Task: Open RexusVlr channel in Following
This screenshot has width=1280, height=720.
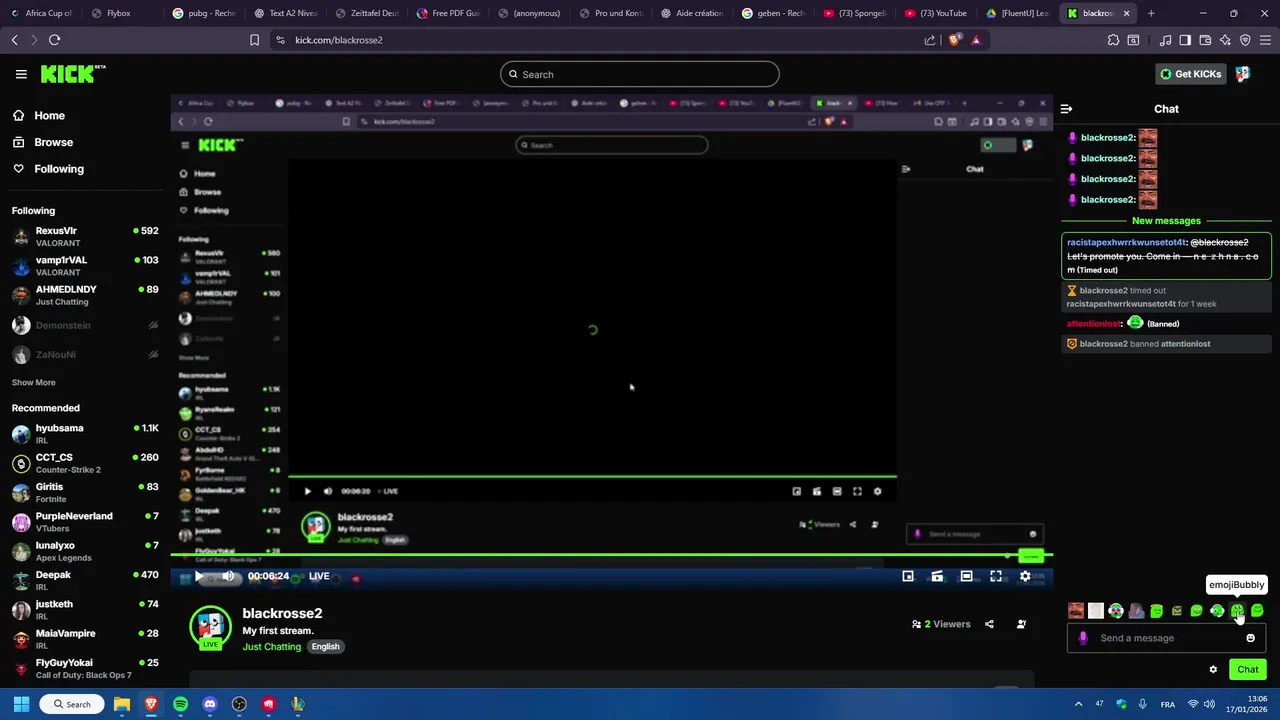Action: click(85, 236)
